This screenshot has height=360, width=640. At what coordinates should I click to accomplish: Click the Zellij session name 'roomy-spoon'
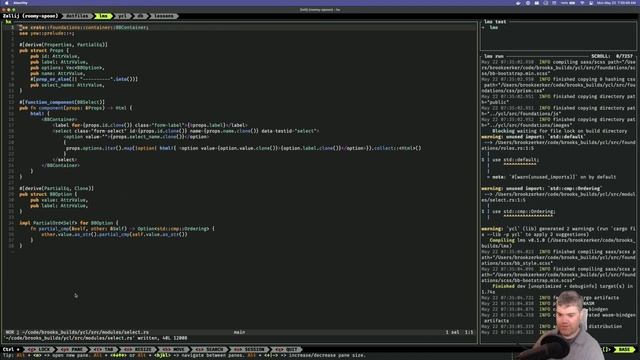coord(40,16)
